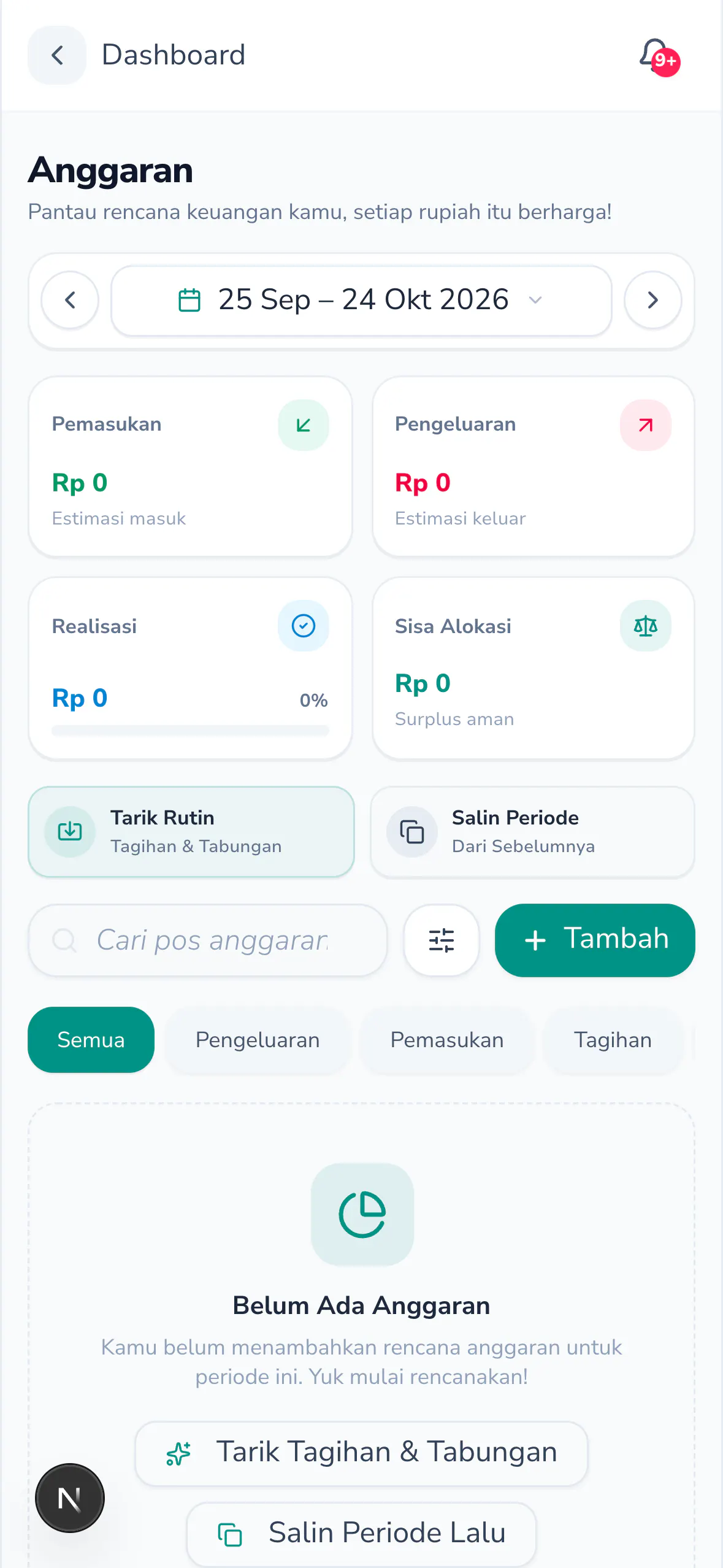
Task: Click the Pengeluaran outgoing arrow icon
Action: point(645,425)
